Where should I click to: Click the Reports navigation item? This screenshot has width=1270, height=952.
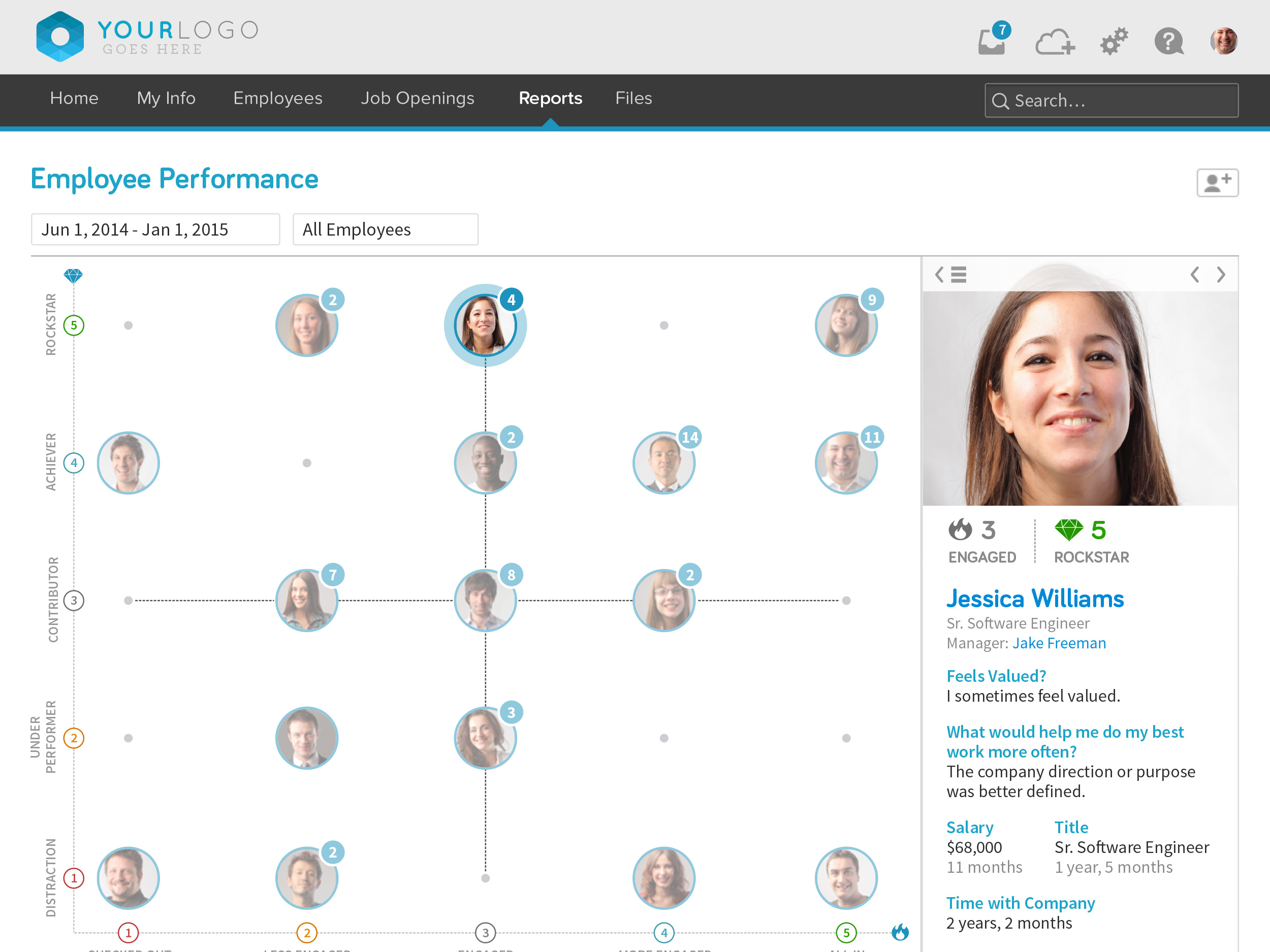(x=551, y=98)
